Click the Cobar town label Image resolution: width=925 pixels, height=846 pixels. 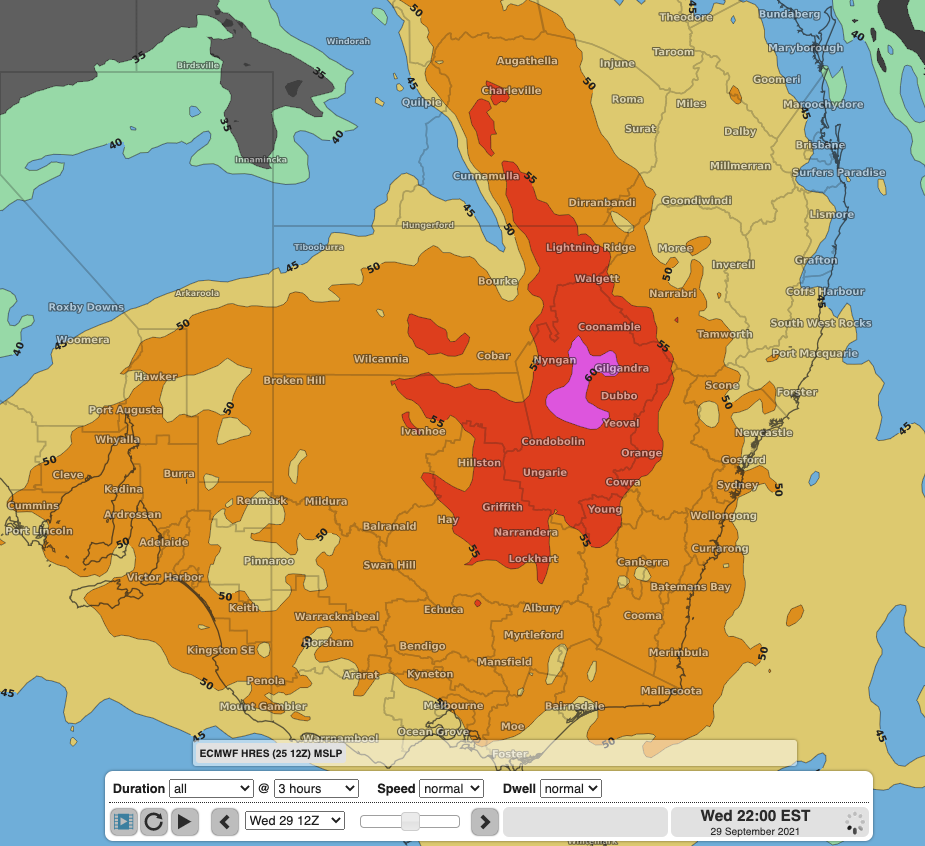pos(493,356)
